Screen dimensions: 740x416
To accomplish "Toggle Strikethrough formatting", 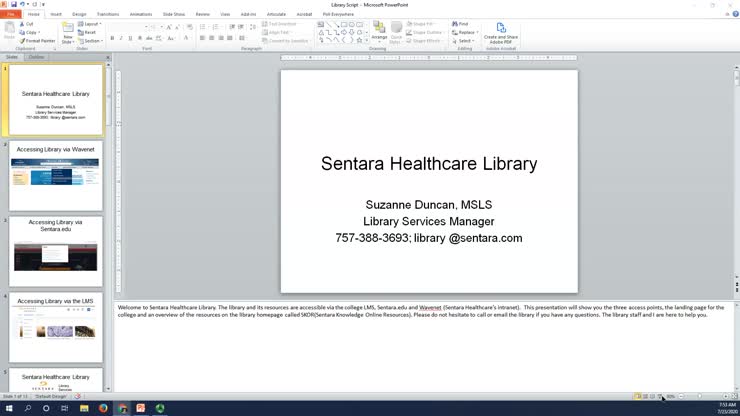I will pos(149,38).
